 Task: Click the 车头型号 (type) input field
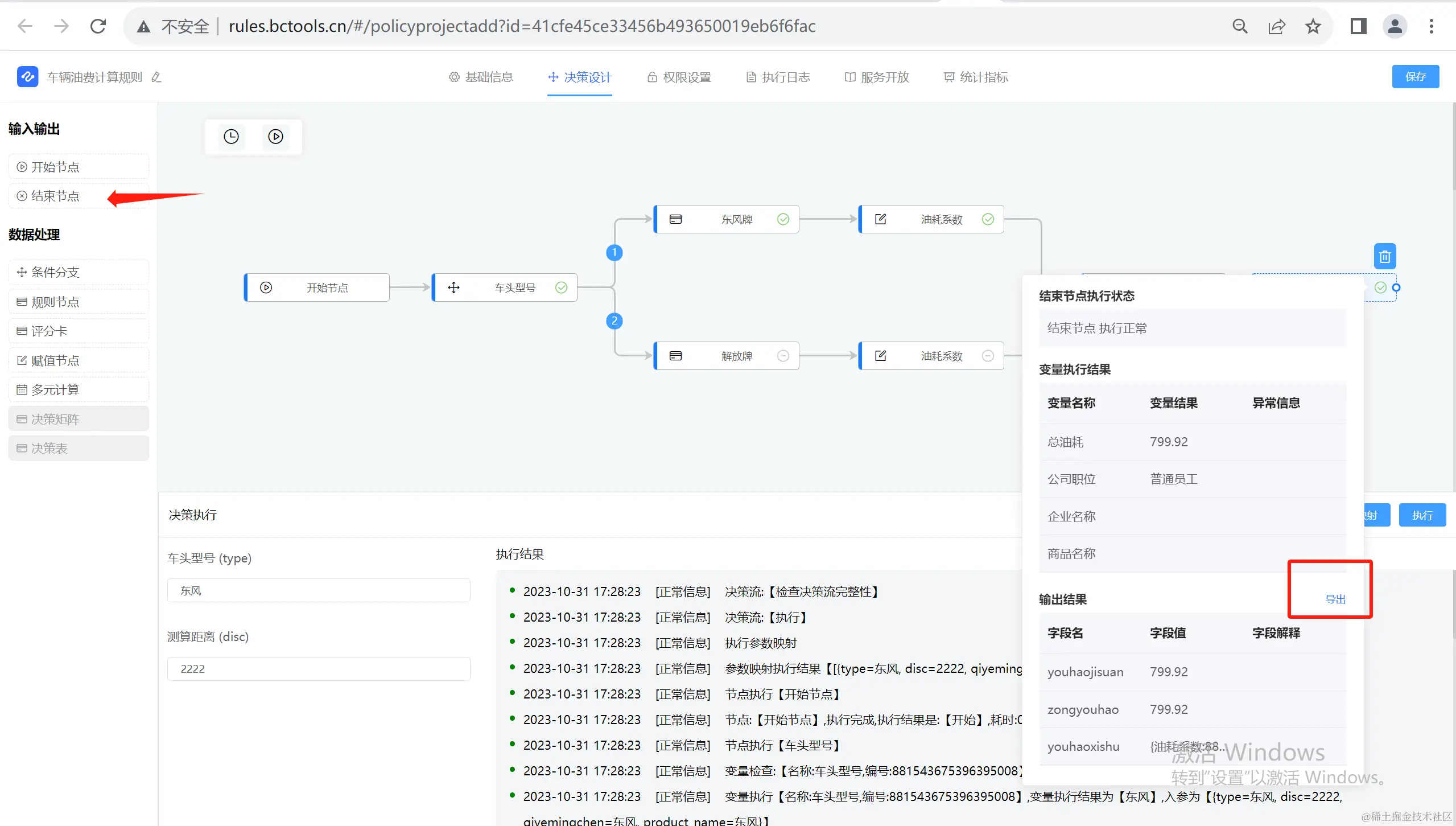coord(319,591)
